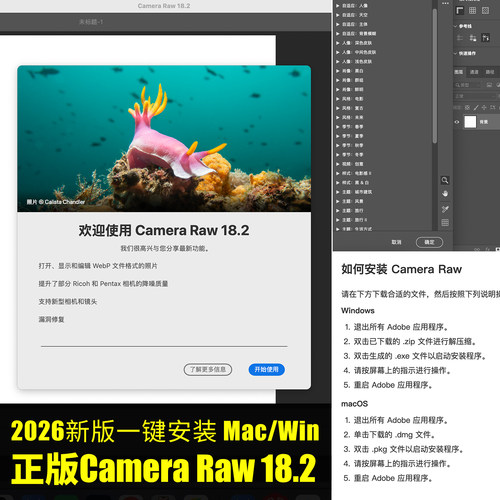Expand the 自适应: 背景模糊 preset group

click(337, 34)
